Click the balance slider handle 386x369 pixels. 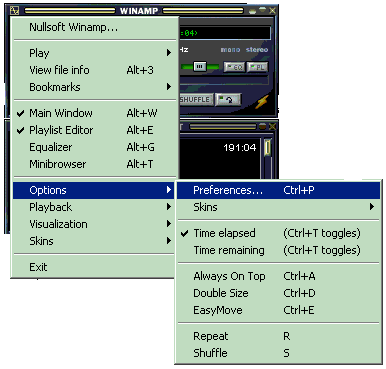pos(199,67)
